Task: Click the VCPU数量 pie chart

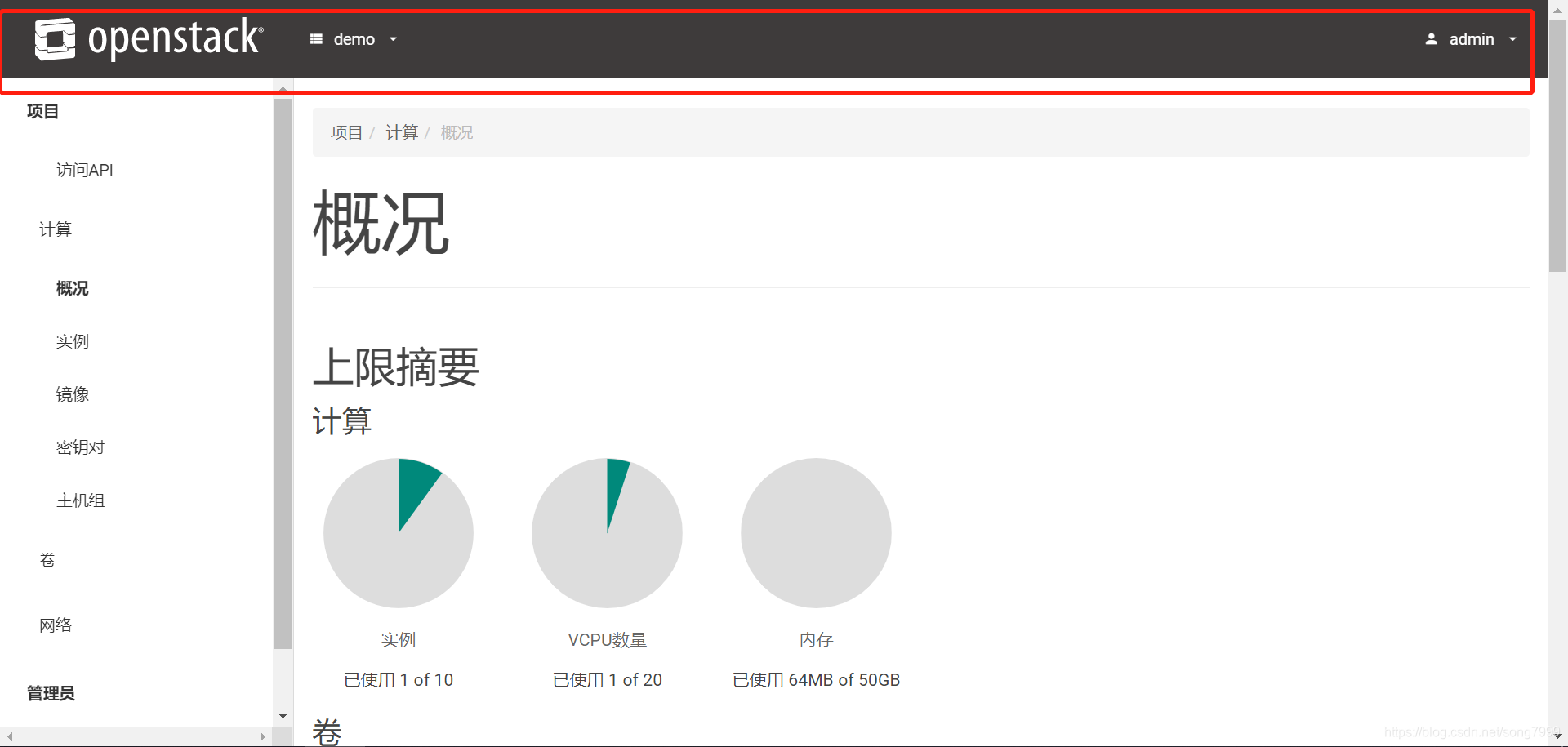Action: point(607,532)
